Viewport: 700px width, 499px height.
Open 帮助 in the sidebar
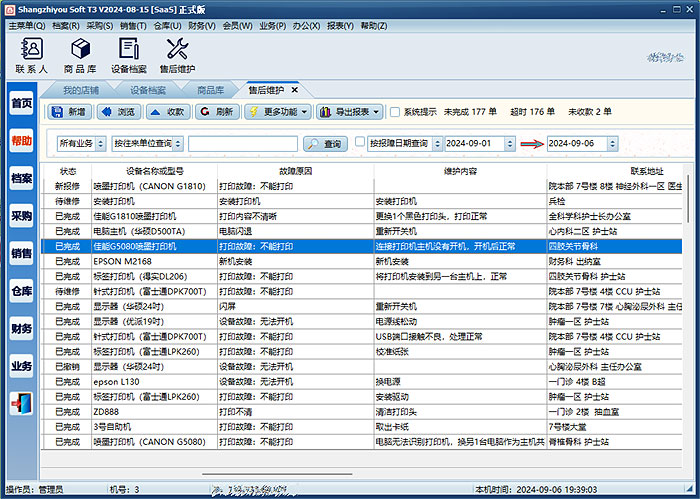[x=21, y=141]
